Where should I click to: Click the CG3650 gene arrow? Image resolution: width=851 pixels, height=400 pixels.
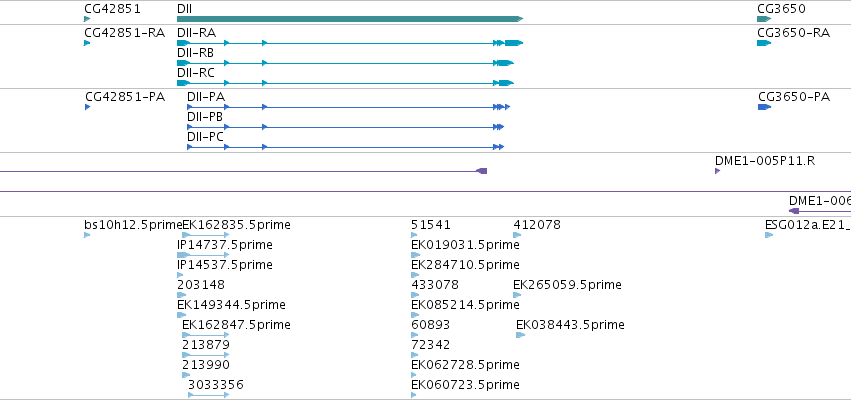coord(764,19)
